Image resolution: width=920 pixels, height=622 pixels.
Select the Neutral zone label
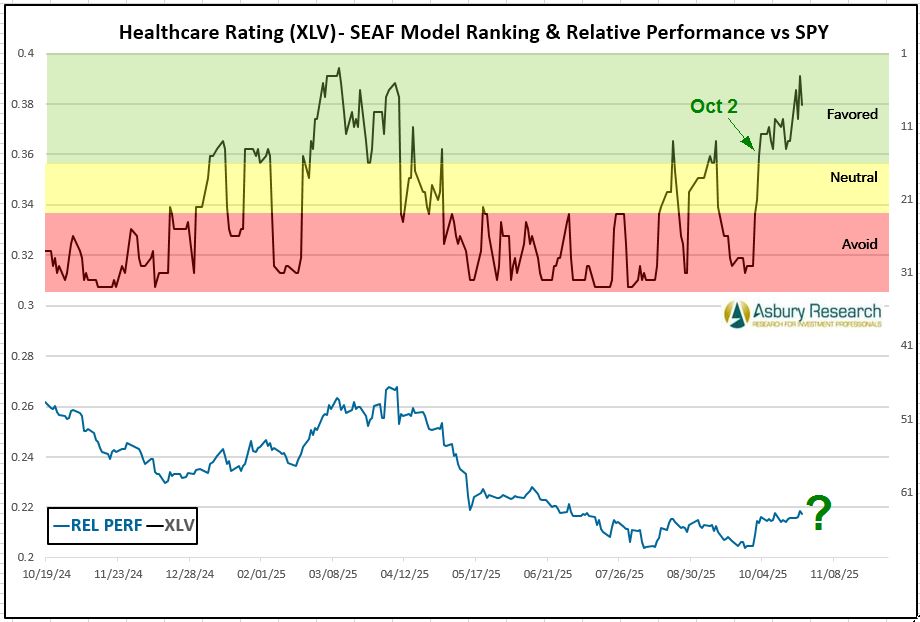pos(853,177)
